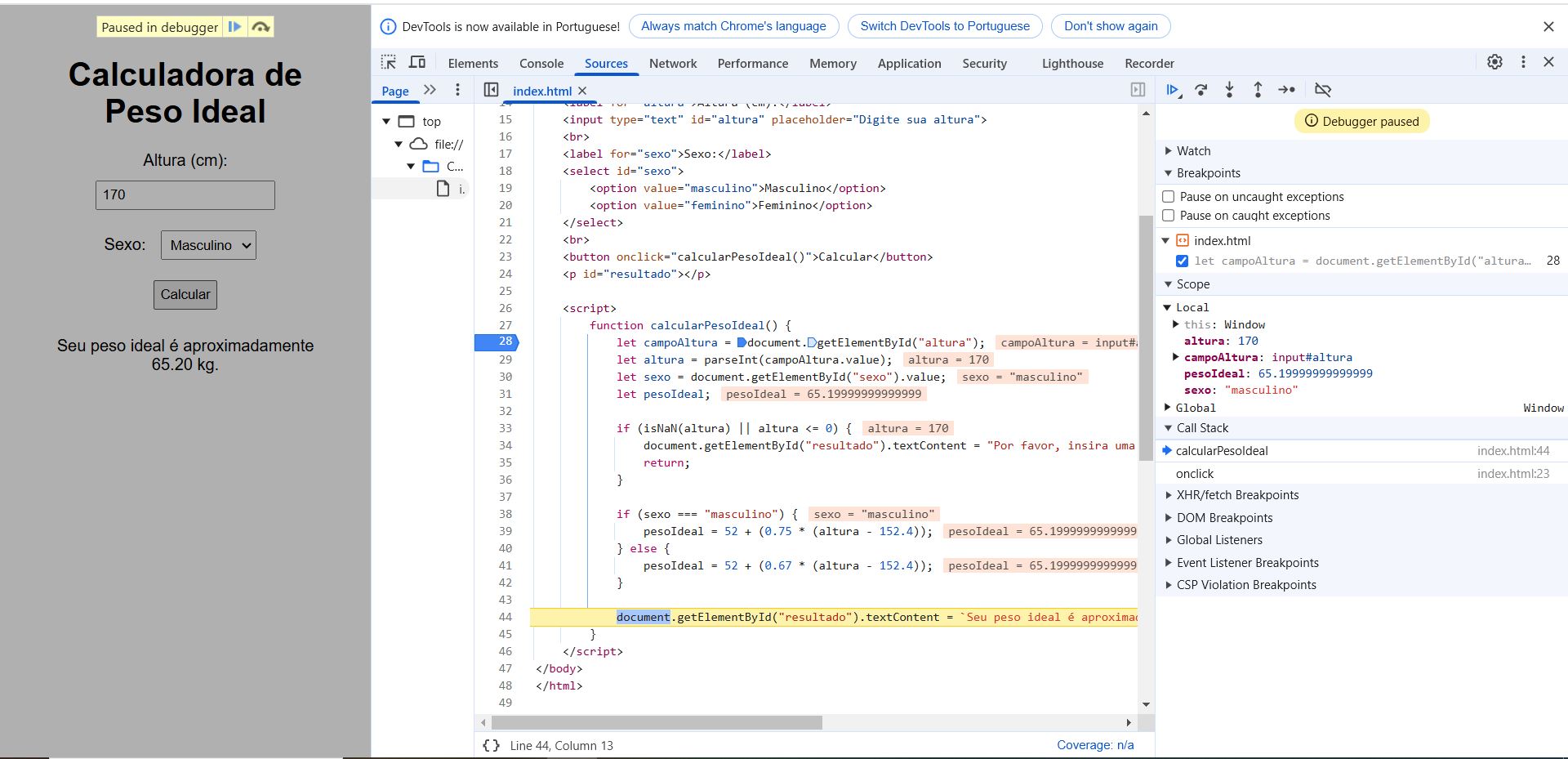Open DevTools settings gear
1568x759 pixels.
point(1494,62)
